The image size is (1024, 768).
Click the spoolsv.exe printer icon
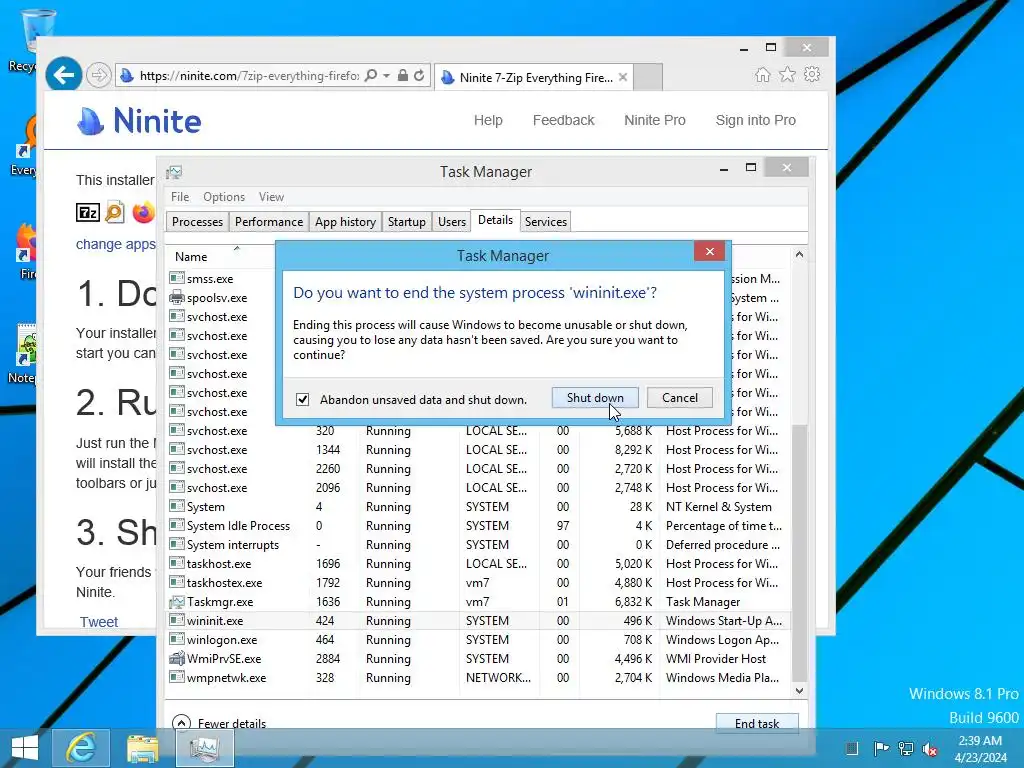coord(176,298)
